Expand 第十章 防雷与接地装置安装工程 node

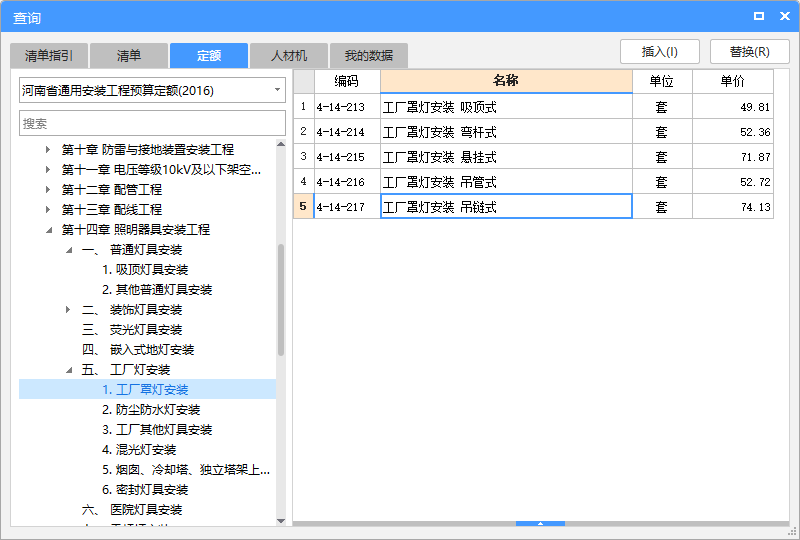click(x=47, y=150)
